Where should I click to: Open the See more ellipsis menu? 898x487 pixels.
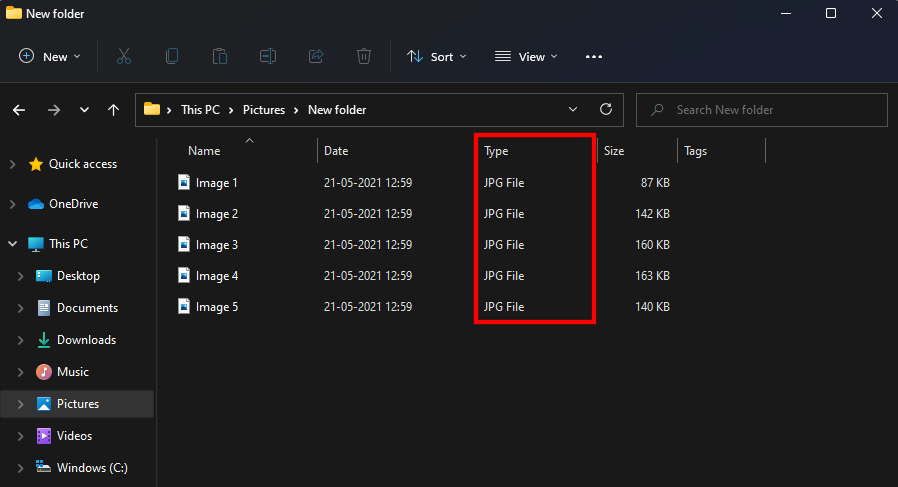(x=594, y=57)
